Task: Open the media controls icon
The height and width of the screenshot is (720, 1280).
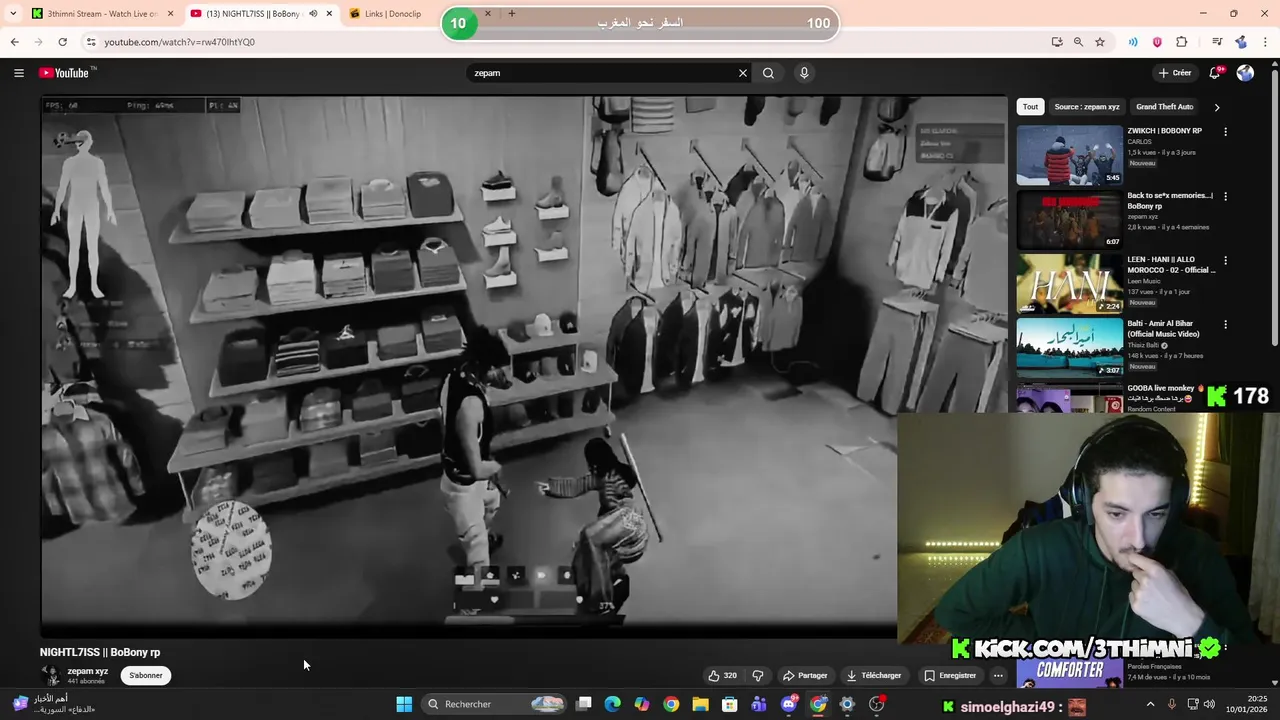Action: coord(1217,42)
